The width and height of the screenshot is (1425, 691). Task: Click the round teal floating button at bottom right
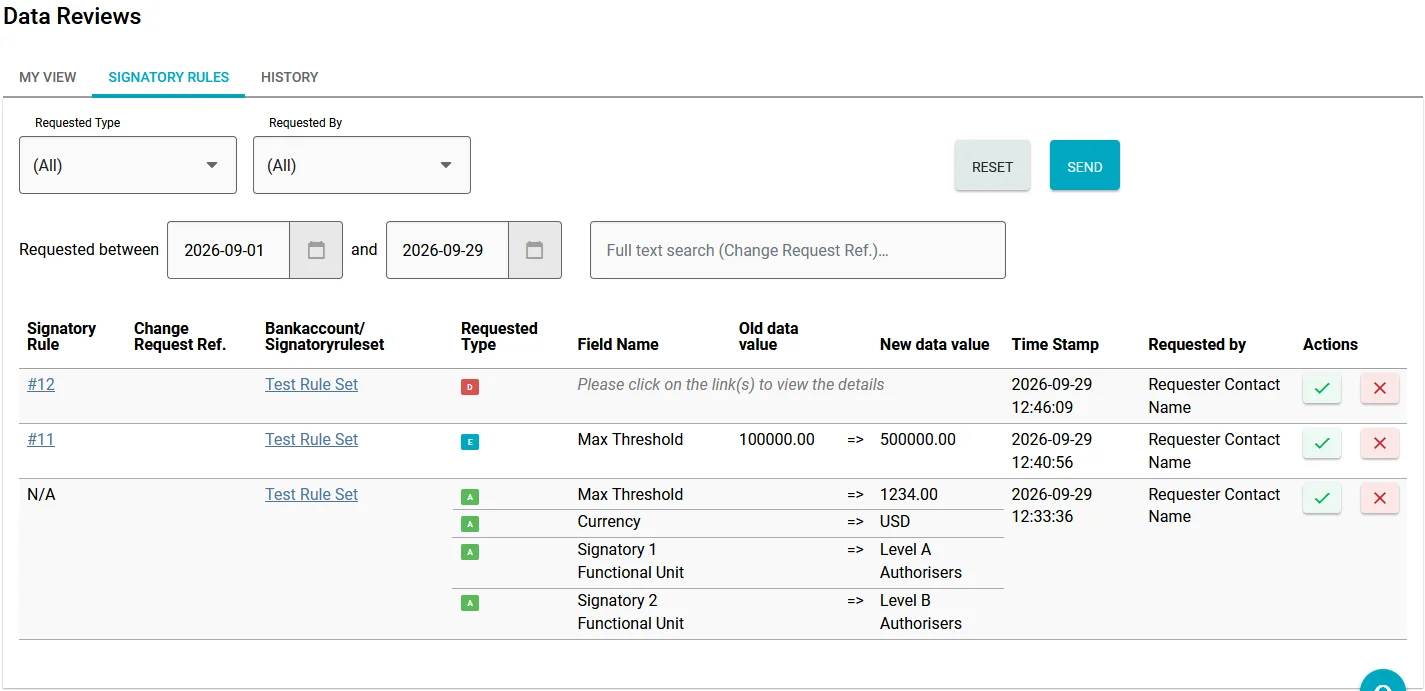1385,682
